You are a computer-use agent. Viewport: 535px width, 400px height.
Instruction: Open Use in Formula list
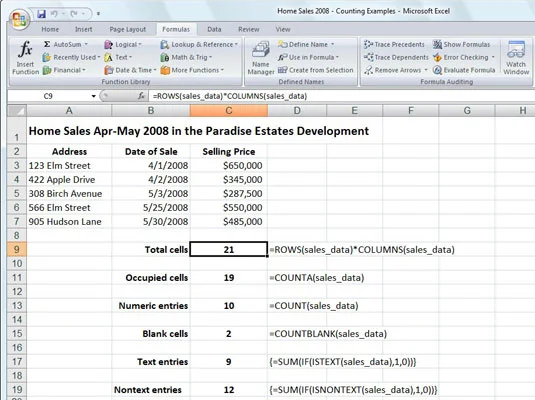click(x=308, y=57)
